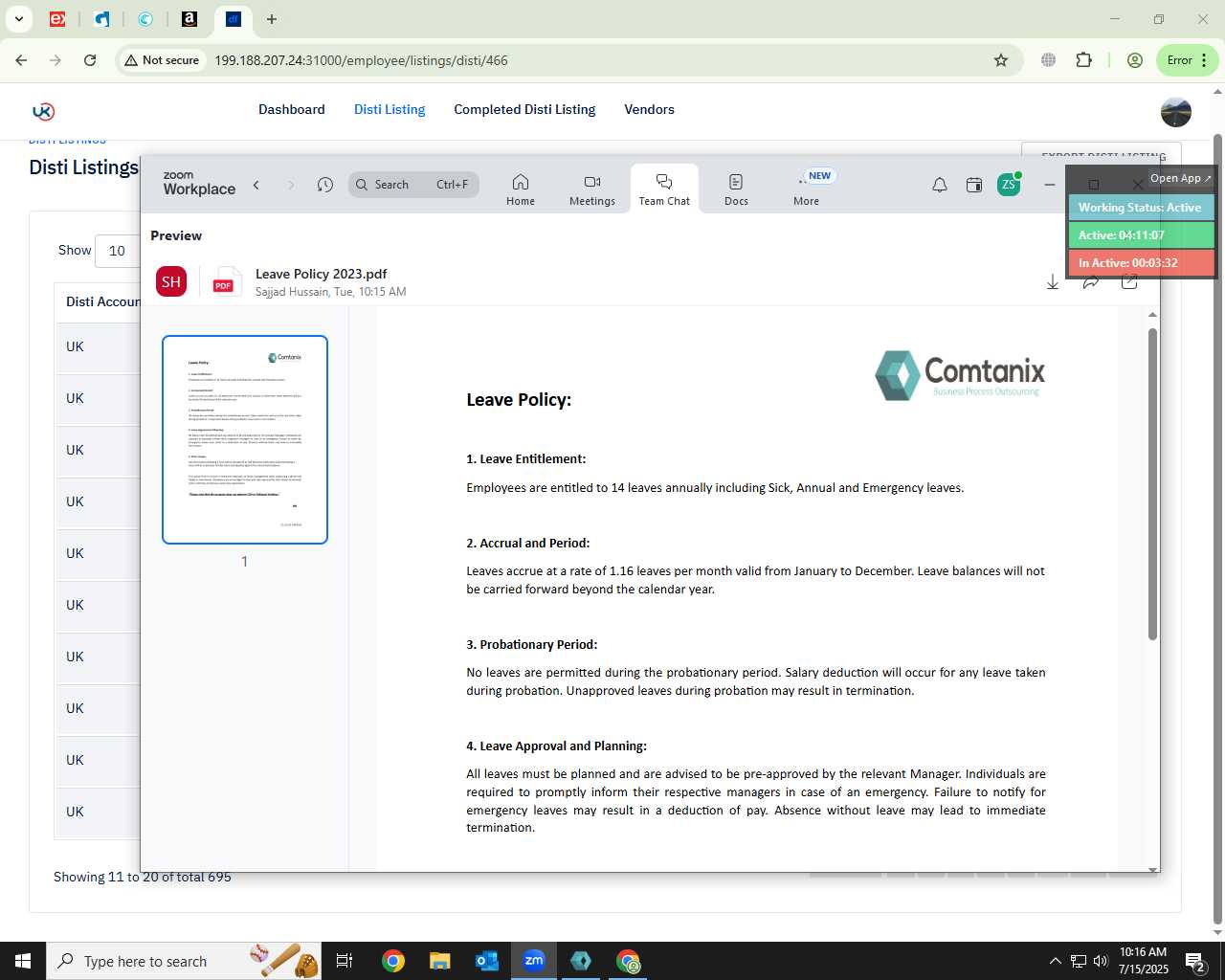Viewport: 1225px width, 980px height.
Task: Click the Active timer bar
Action: (1141, 235)
